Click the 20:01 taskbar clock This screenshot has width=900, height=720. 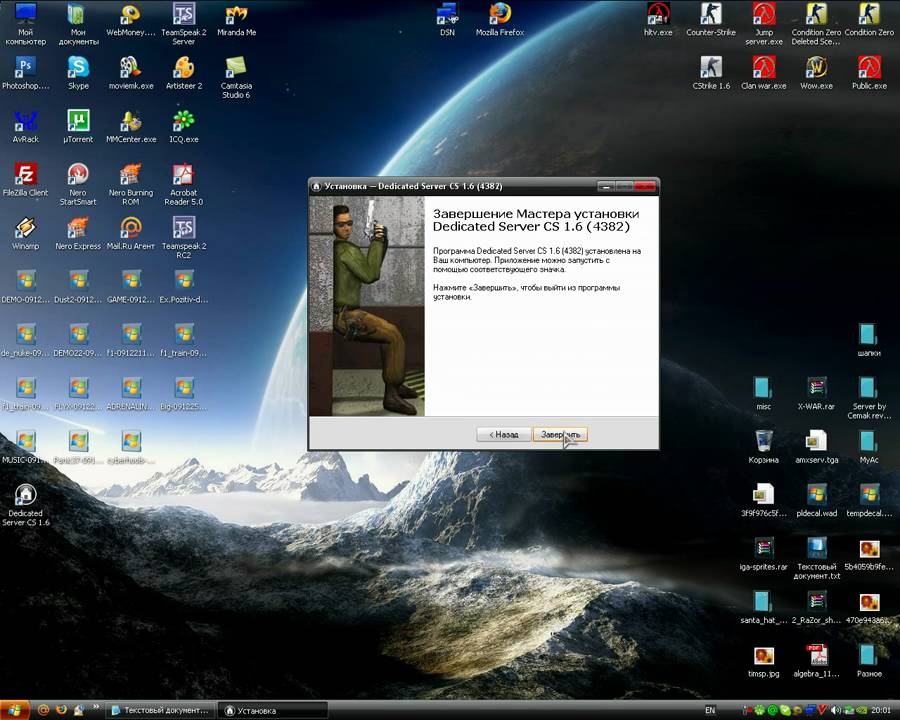[880, 710]
